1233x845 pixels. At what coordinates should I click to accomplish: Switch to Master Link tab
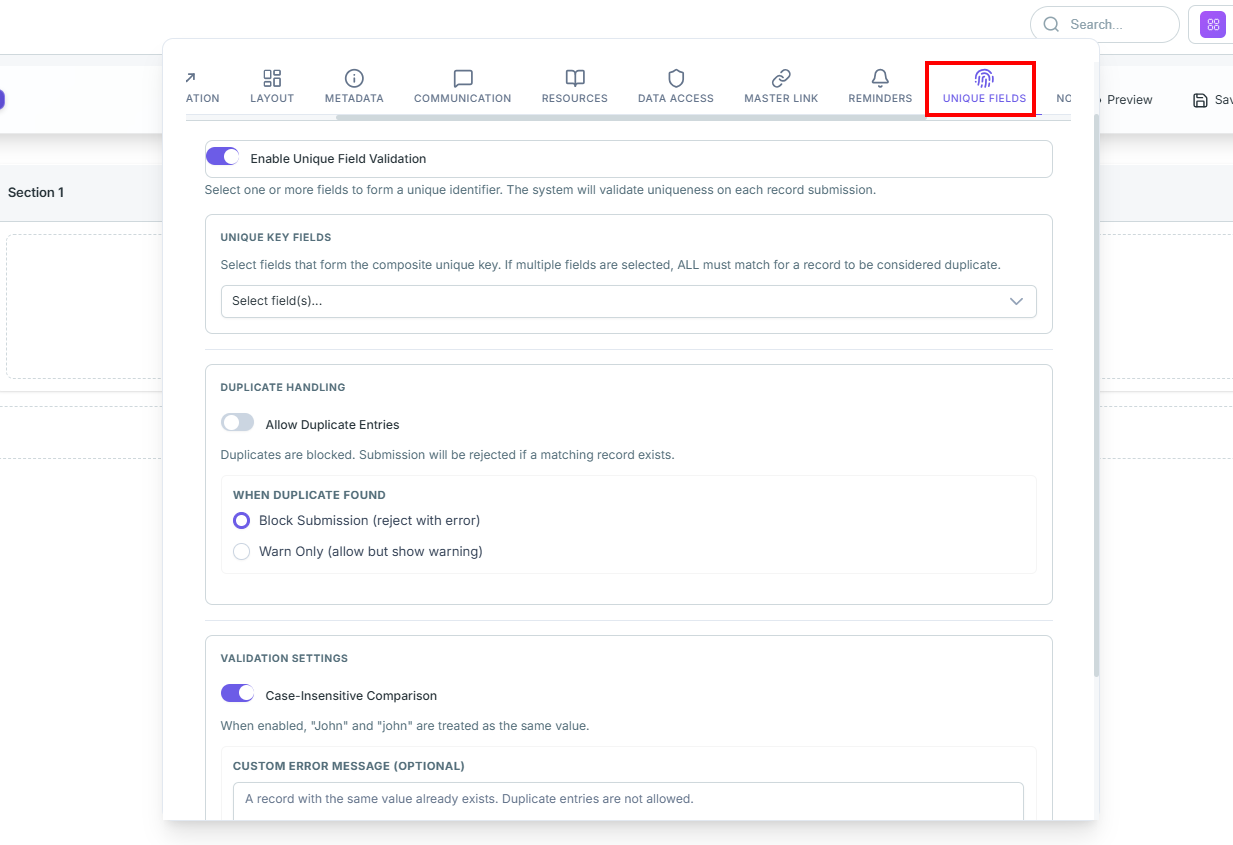click(x=781, y=87)
